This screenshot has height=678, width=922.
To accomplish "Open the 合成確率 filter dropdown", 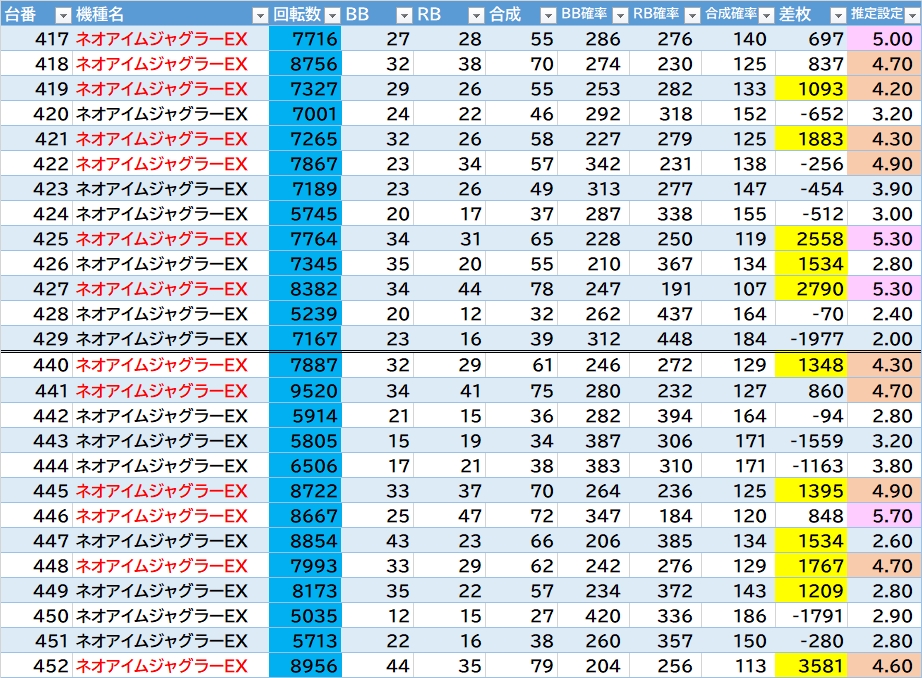I will pyautogui.click(x=764, y=15).
